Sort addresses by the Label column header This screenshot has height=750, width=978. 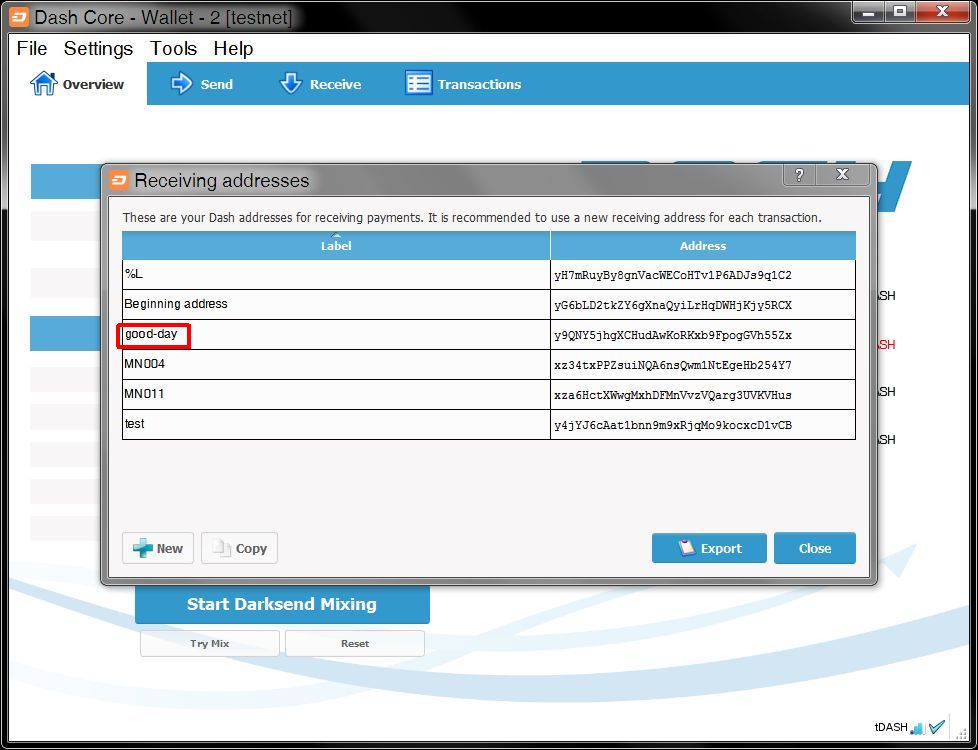336,246
